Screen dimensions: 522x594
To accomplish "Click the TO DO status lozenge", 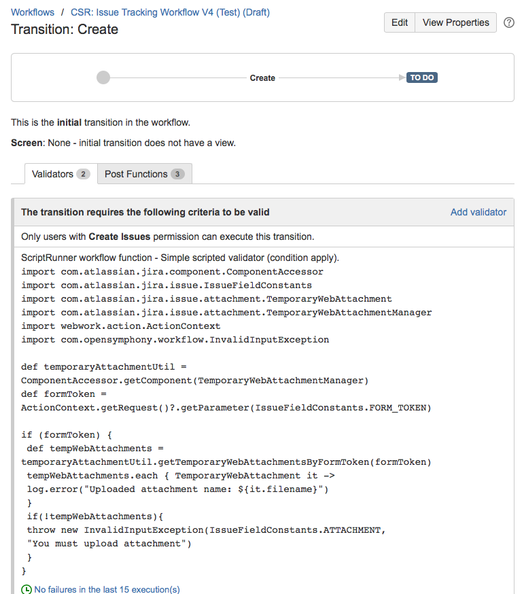I will [422, 78].
